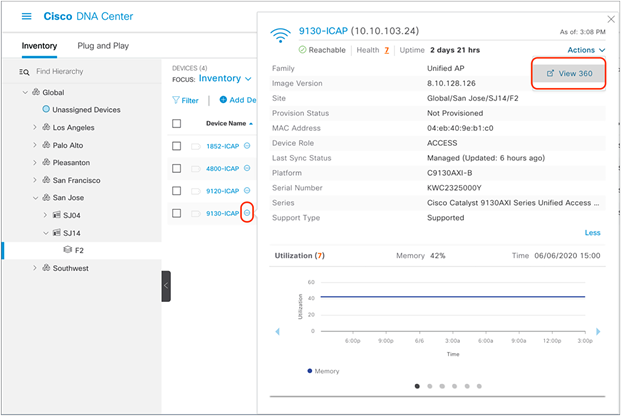The image size is (621, 416).
Task: Expand the SJ04 building
Action: coord(45,215)
